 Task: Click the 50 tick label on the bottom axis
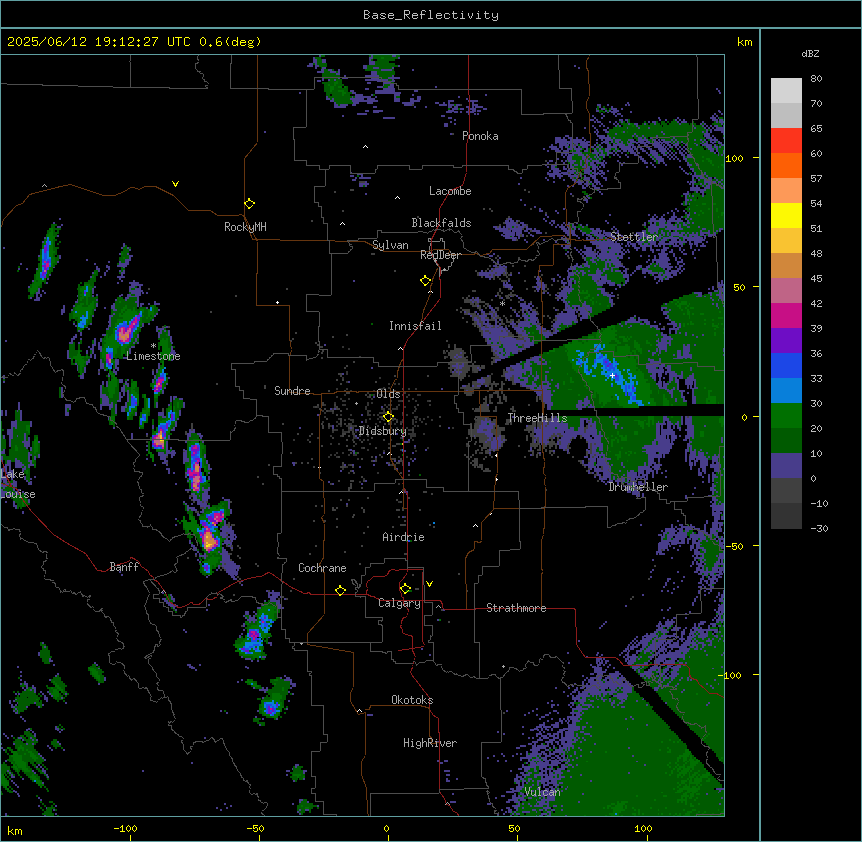514,828
